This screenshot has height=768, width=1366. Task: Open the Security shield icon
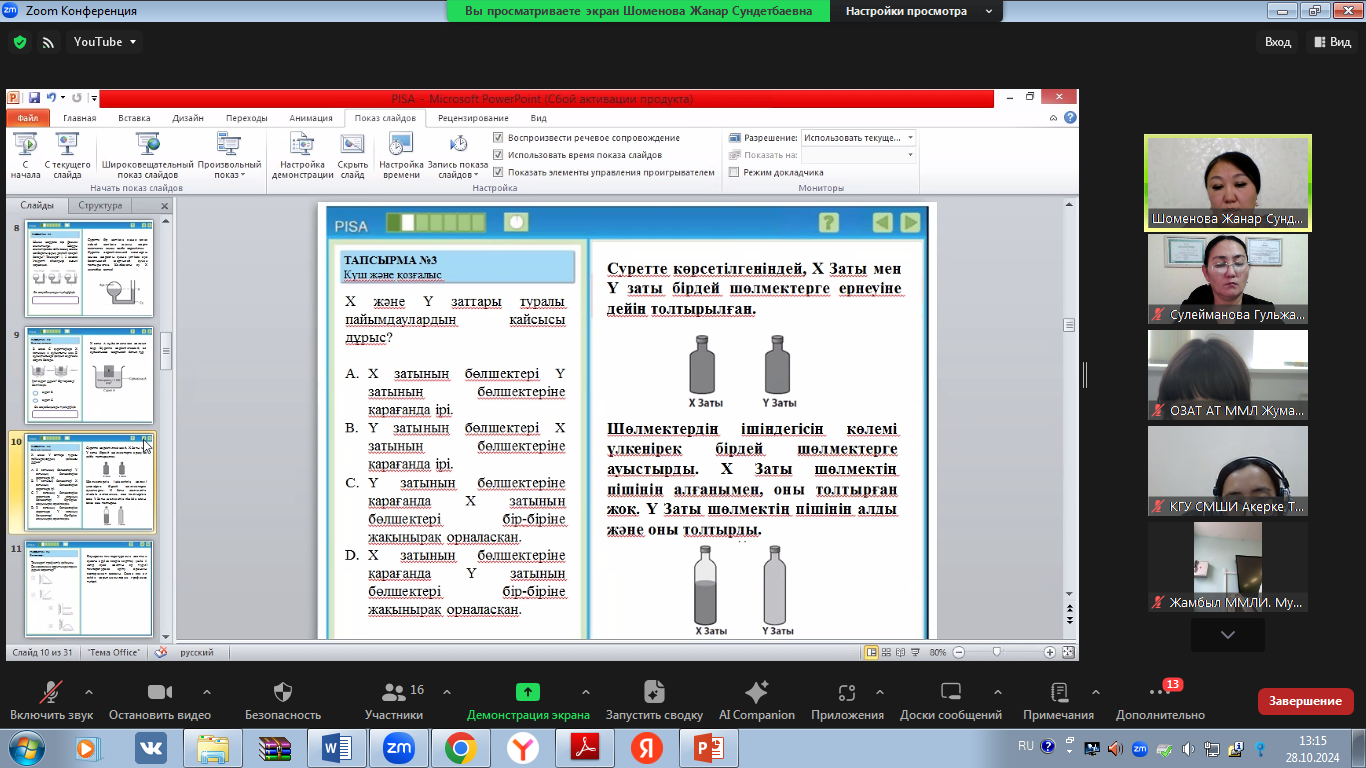(283, 692)
